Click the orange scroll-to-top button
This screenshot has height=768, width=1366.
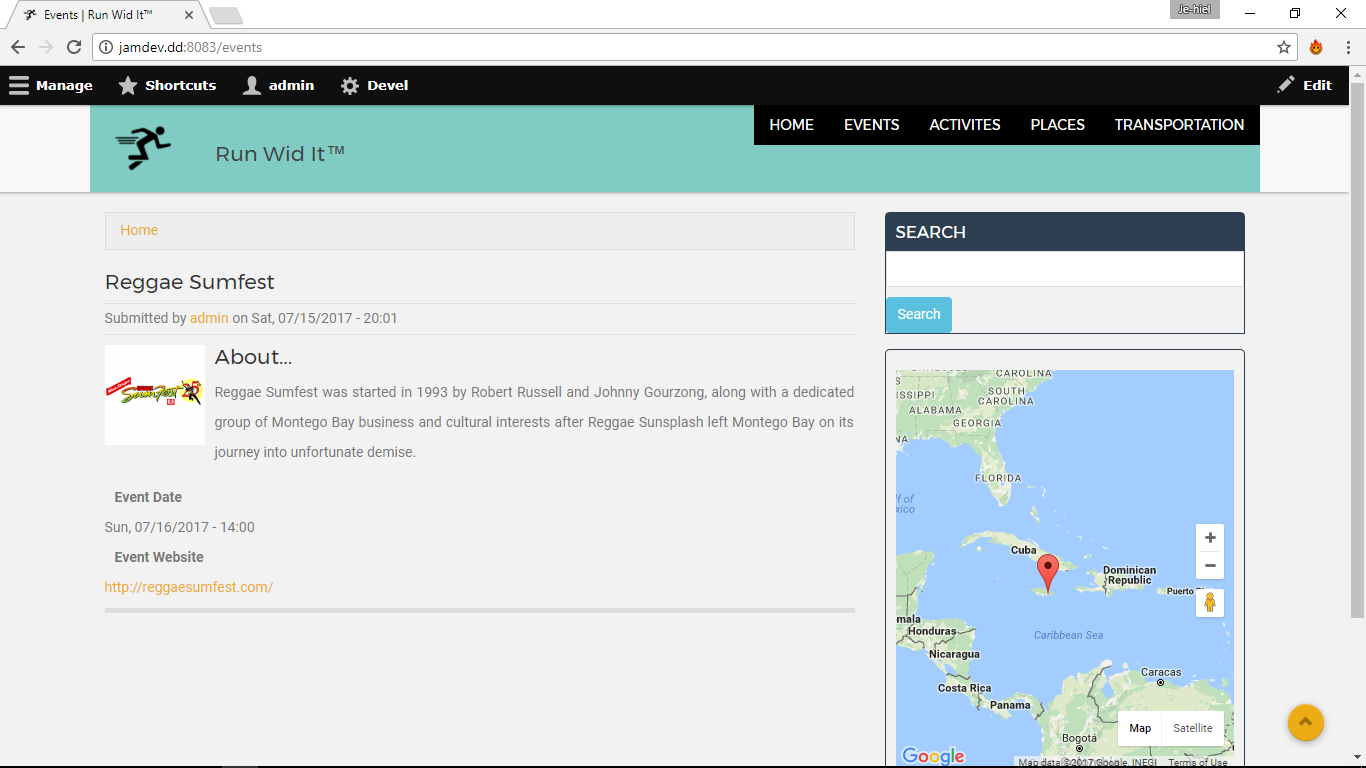tap(1306, 722)
